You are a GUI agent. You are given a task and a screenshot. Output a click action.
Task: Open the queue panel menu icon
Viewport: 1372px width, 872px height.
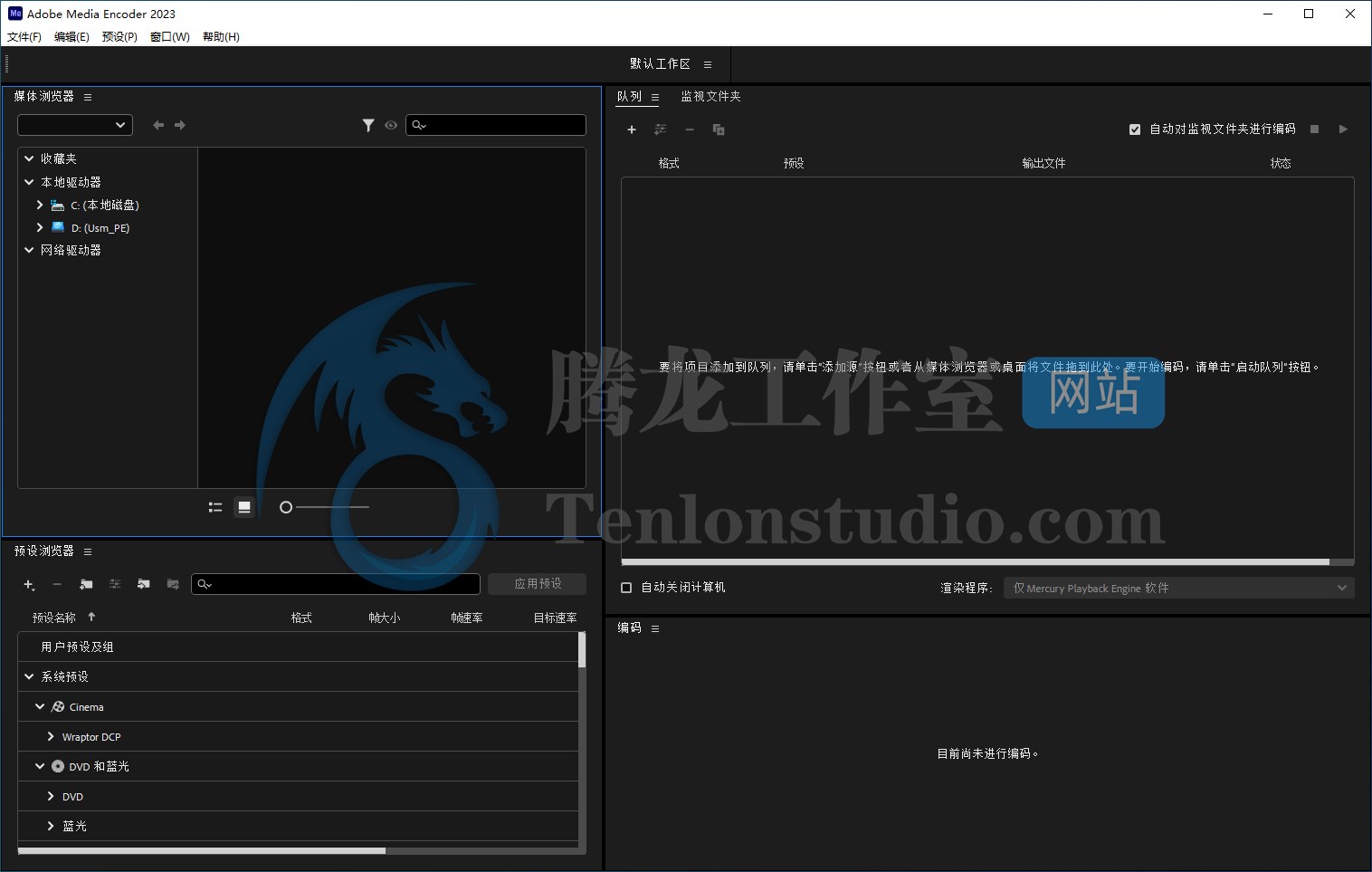point(655,97)
